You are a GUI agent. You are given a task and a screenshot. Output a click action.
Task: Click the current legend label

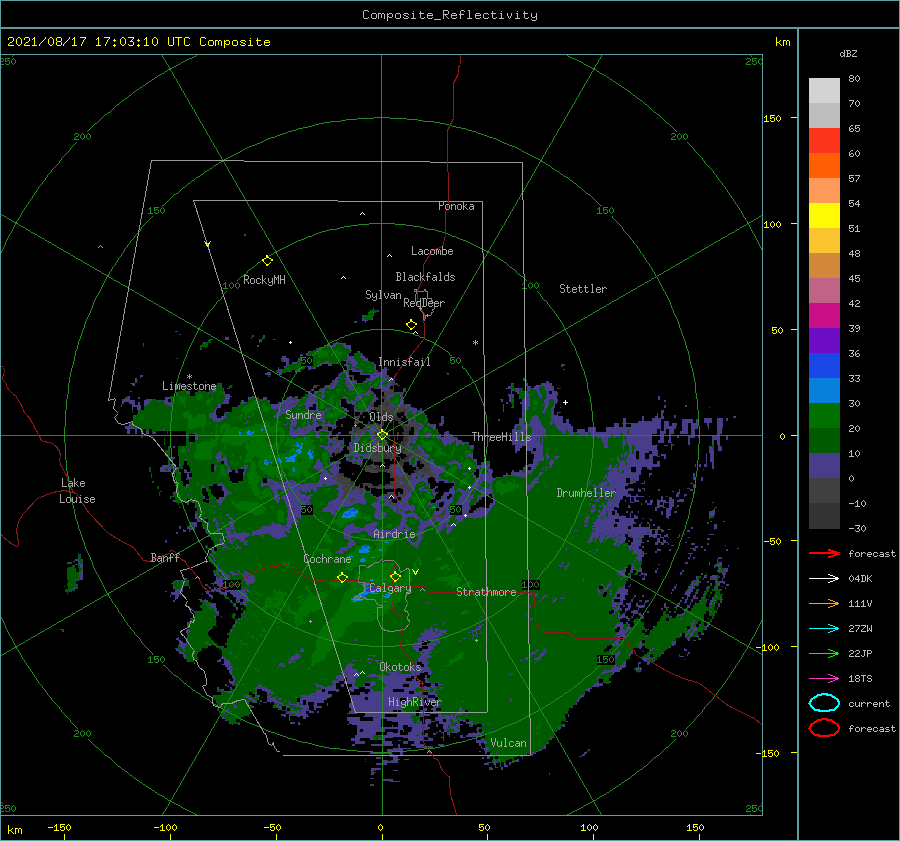point(869,703)
